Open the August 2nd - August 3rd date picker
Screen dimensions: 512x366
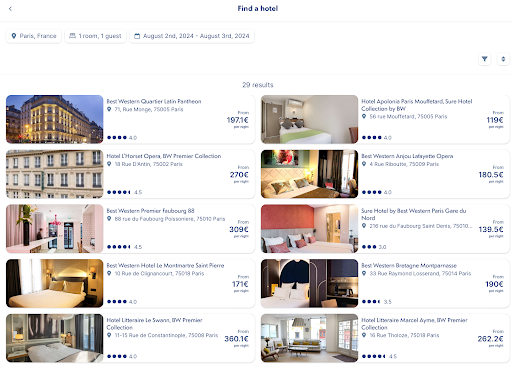pyautogui.click(x=192, y=36)
